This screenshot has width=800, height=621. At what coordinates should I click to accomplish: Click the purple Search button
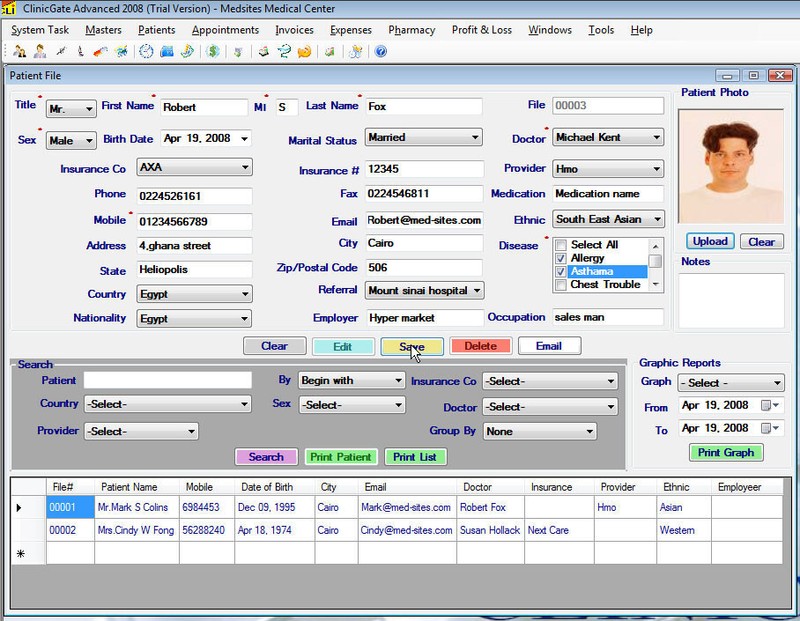[x=266, y=457]
